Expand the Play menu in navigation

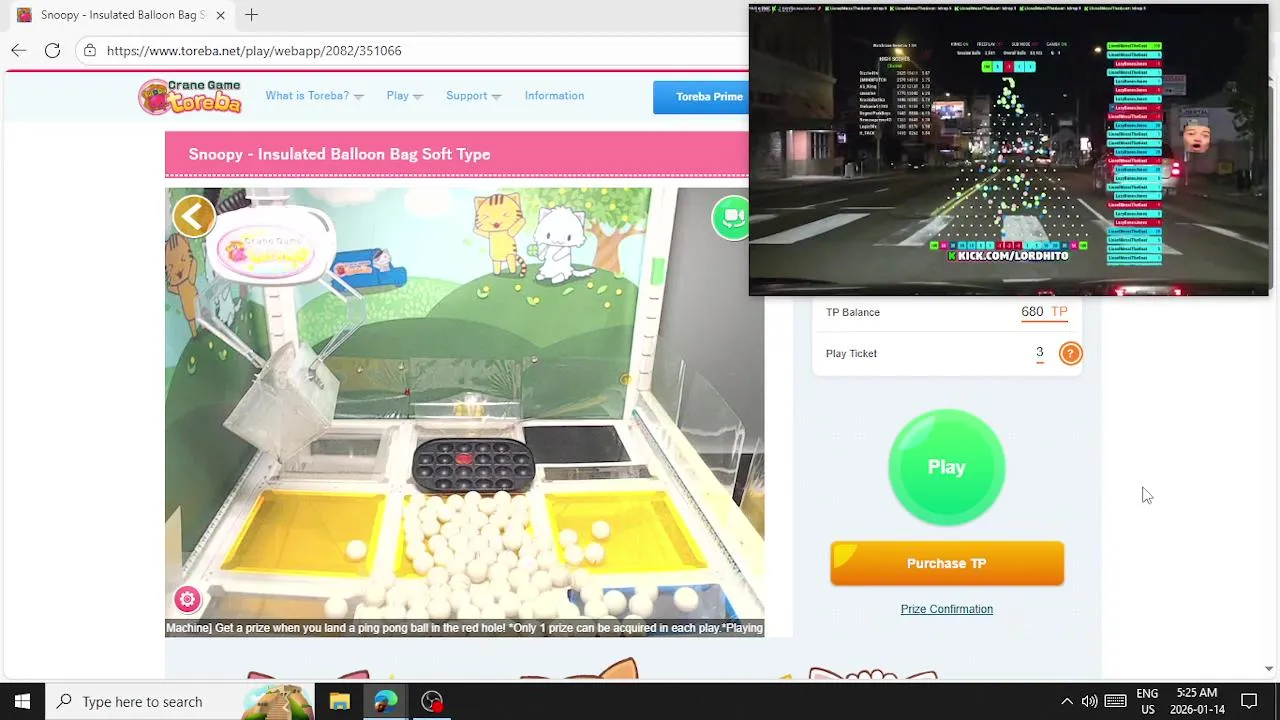404,96
